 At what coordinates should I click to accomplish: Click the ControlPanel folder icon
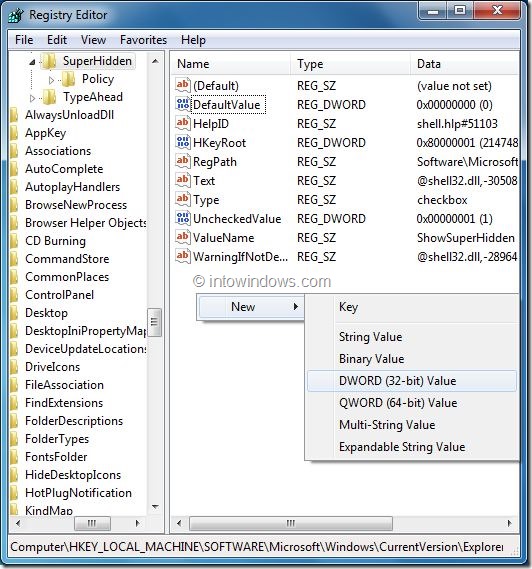14,295
